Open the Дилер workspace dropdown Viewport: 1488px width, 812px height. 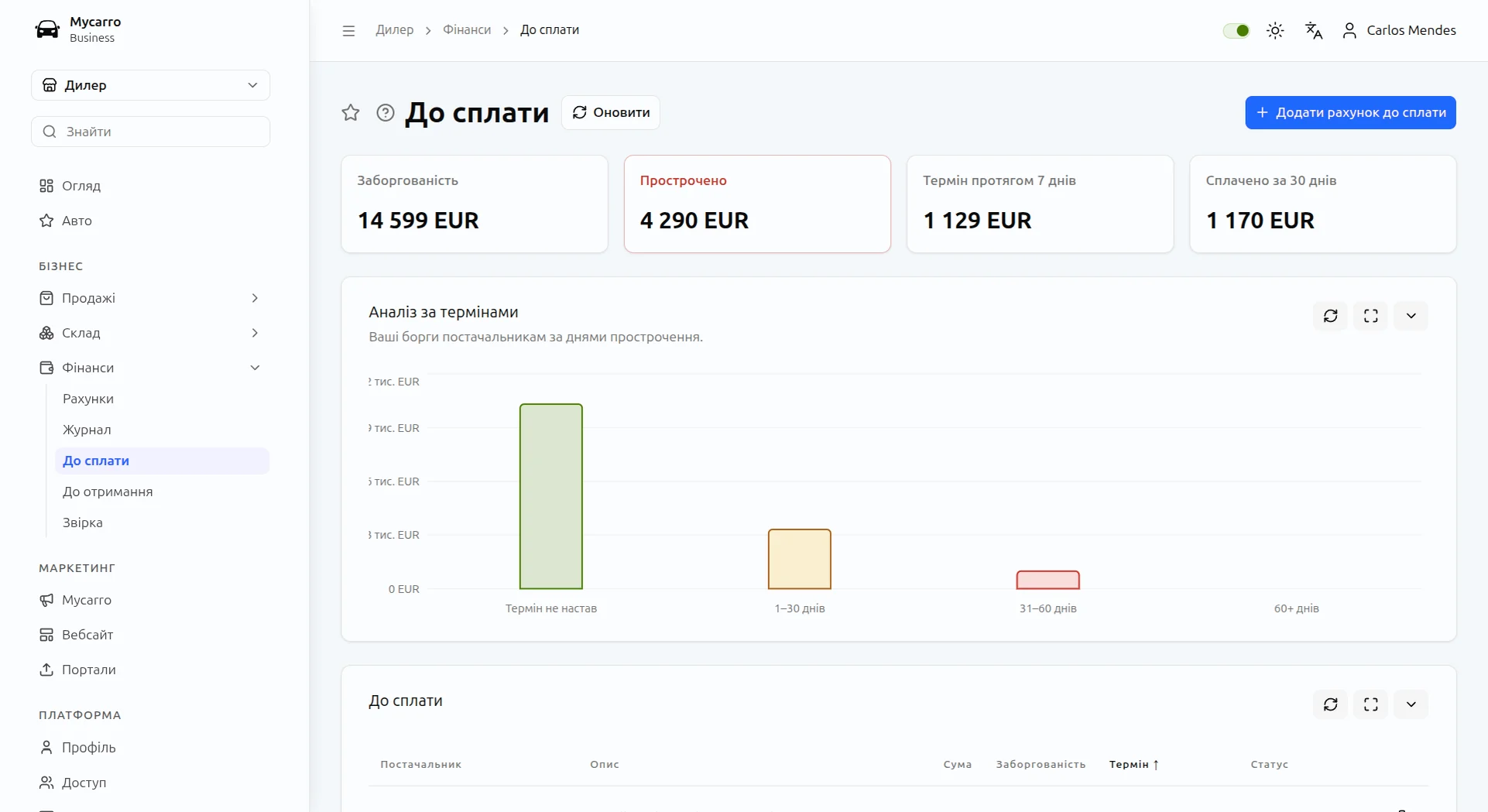coord(150,85)
